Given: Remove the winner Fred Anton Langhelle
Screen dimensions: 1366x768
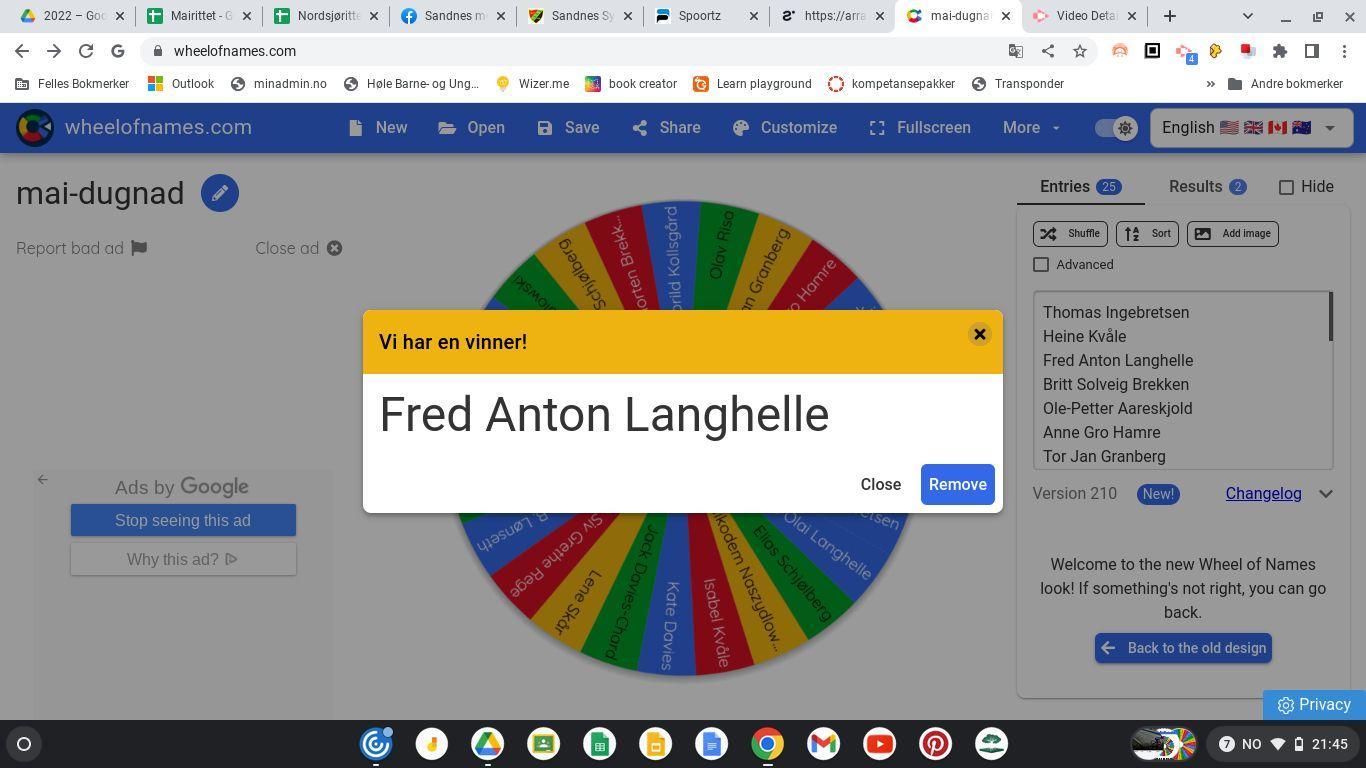Looking at the screenshot, I should tap(957, 485).
